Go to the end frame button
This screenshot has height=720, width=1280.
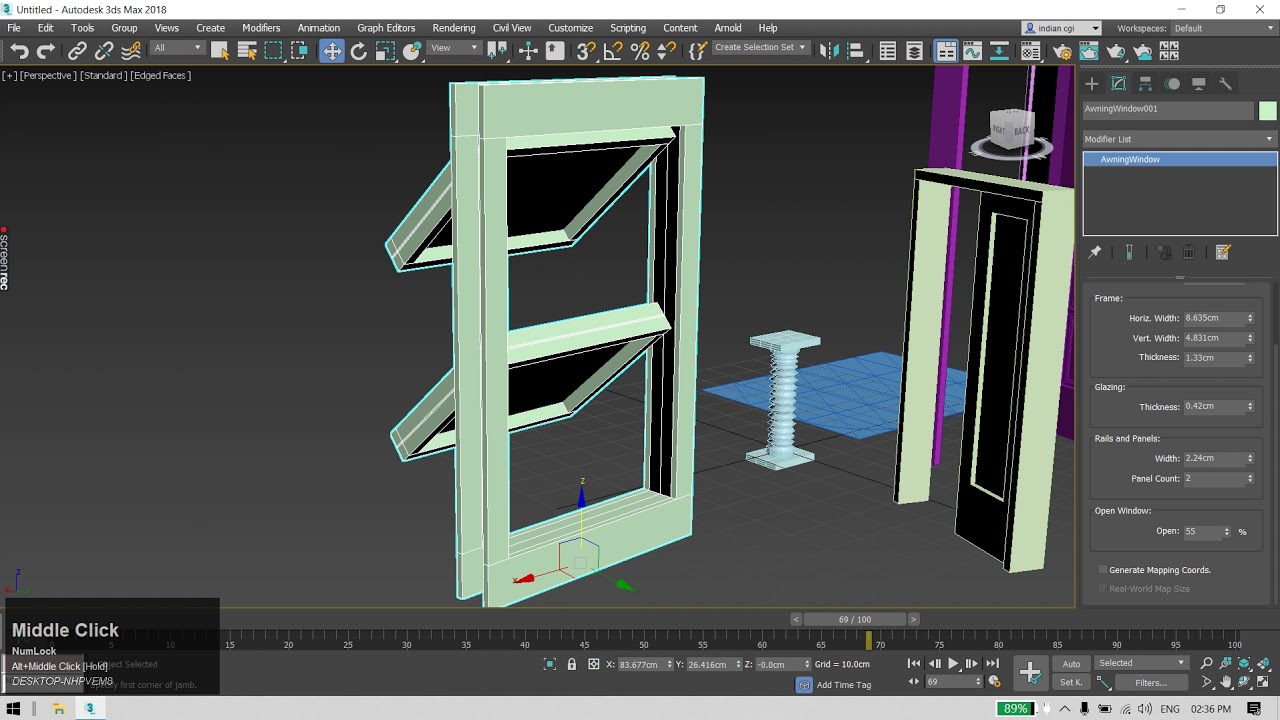(992, 664)
